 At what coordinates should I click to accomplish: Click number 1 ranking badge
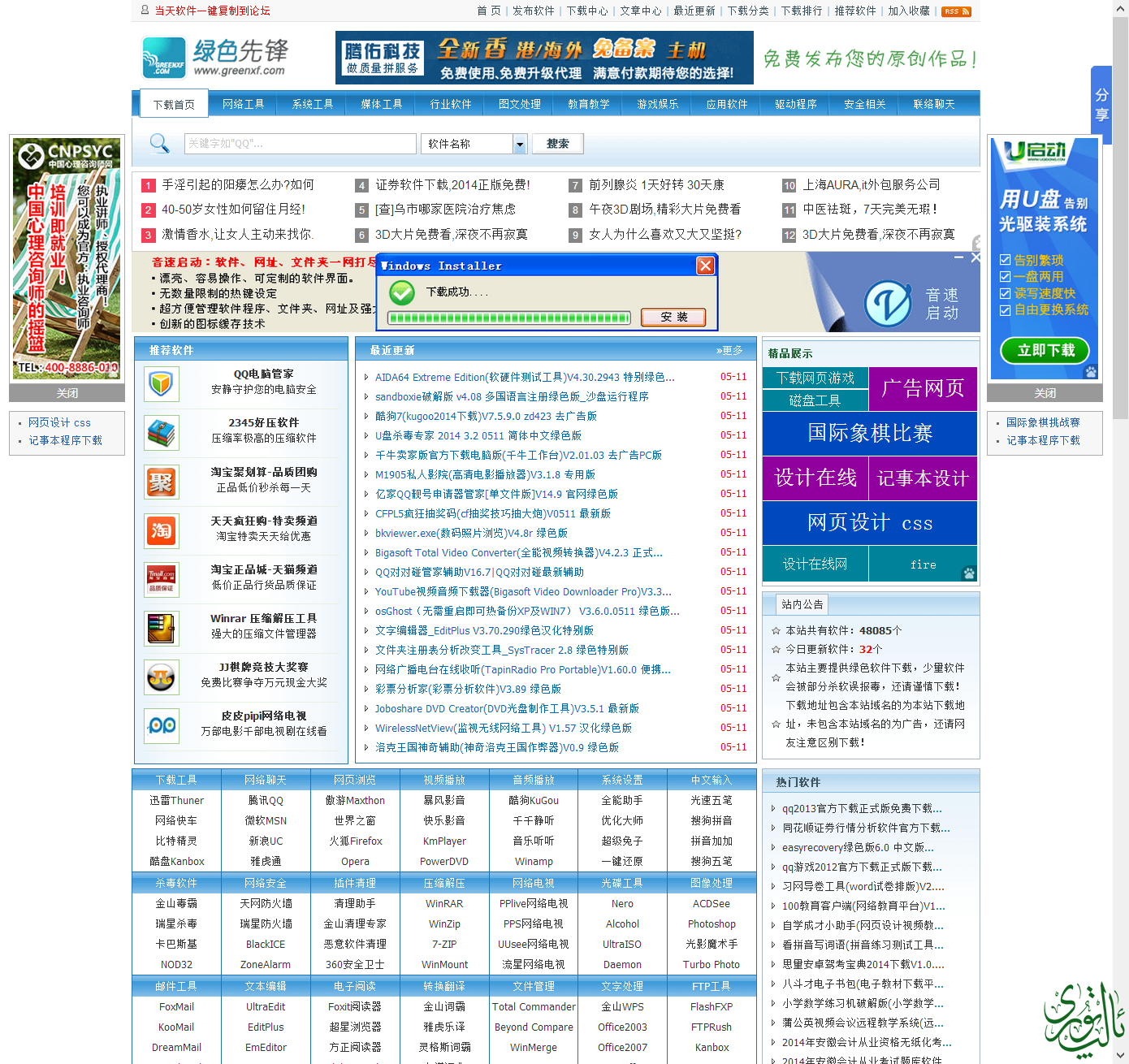[148, 186]
